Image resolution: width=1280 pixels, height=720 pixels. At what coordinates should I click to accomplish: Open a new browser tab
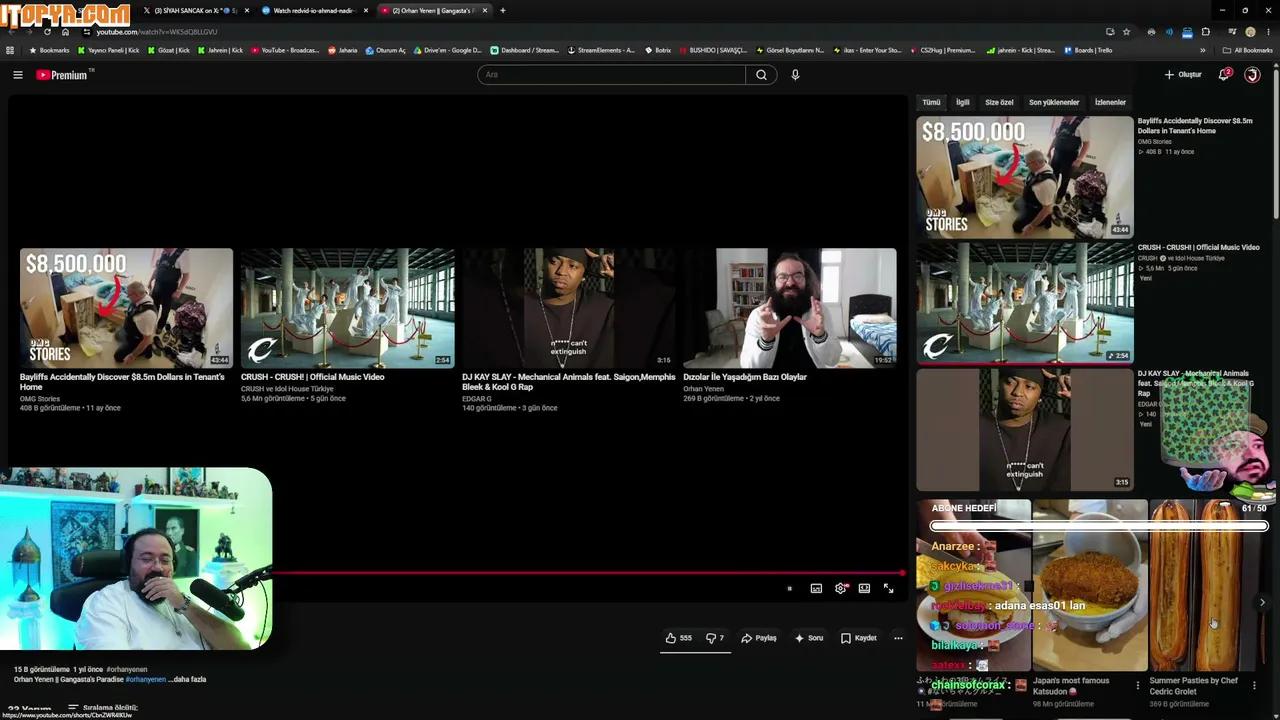(x=503, y=10)
